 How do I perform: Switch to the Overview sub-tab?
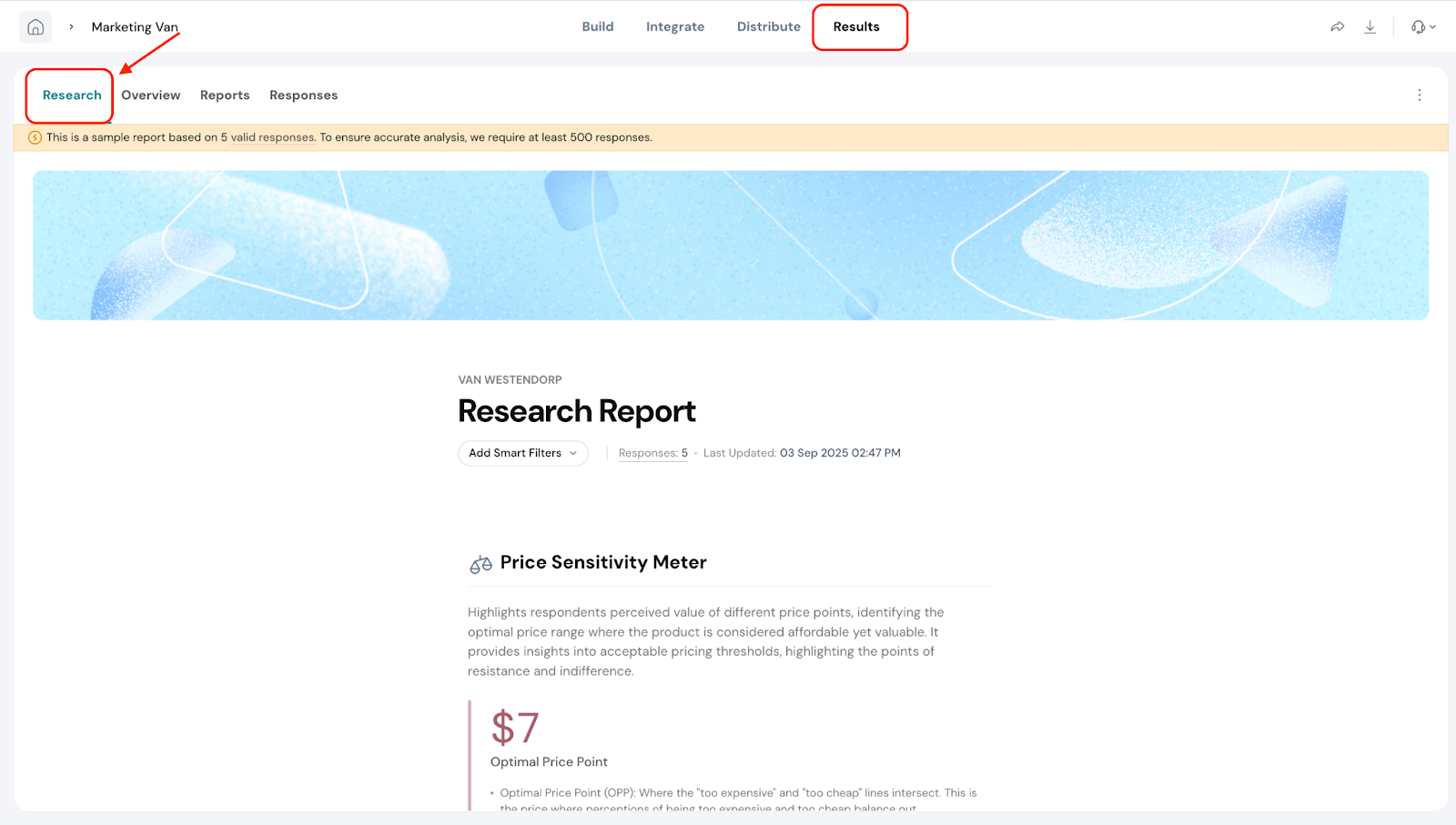(x=151, y=96)
